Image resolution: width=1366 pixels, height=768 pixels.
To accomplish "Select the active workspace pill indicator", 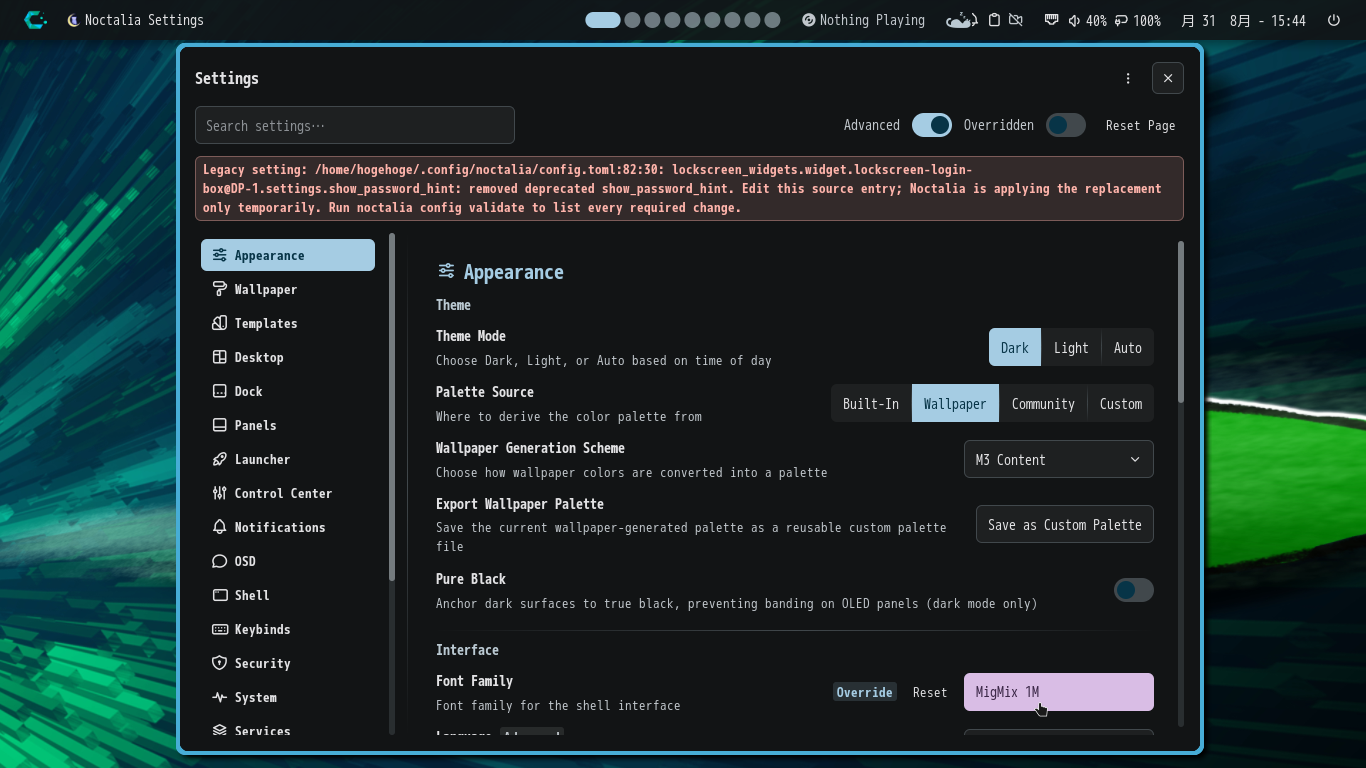I will 603,20.
